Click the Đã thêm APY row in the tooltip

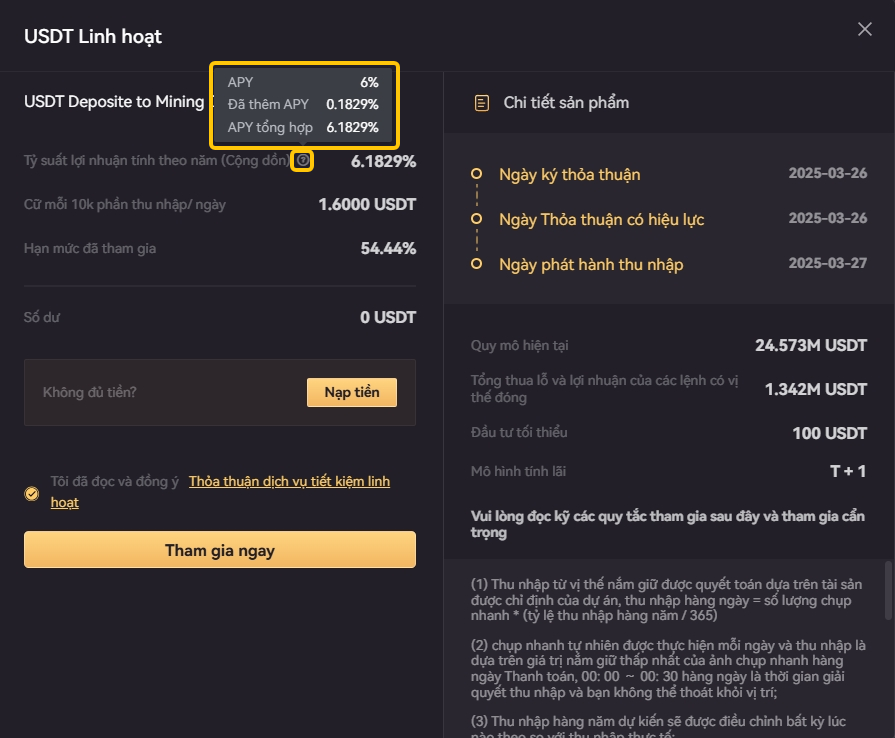click(x=303, y=104)
